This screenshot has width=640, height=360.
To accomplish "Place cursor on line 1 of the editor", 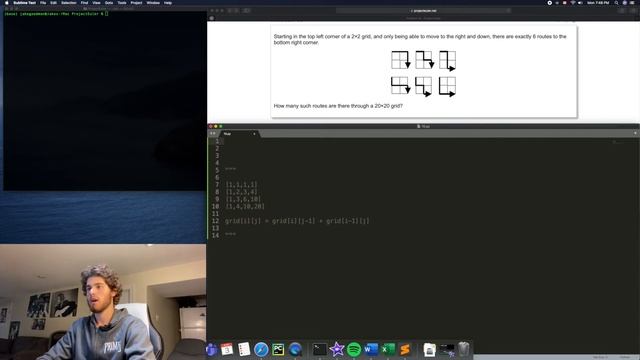I will (x=416, y=141).
